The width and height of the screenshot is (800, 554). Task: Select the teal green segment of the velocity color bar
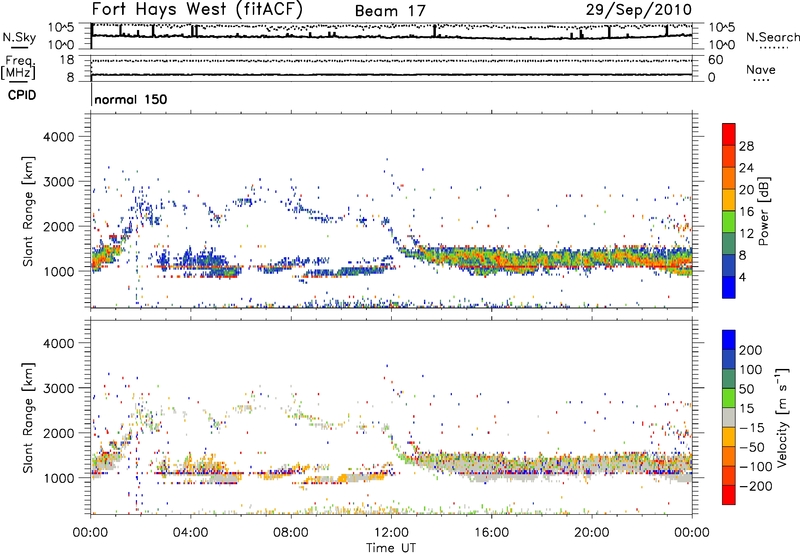point(729,379)
